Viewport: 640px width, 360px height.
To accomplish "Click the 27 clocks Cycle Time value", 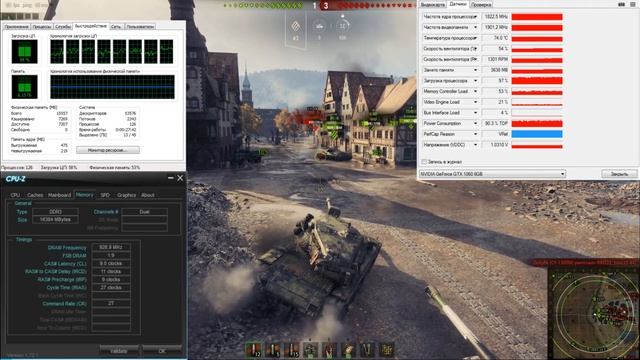I will pos(111,287).
